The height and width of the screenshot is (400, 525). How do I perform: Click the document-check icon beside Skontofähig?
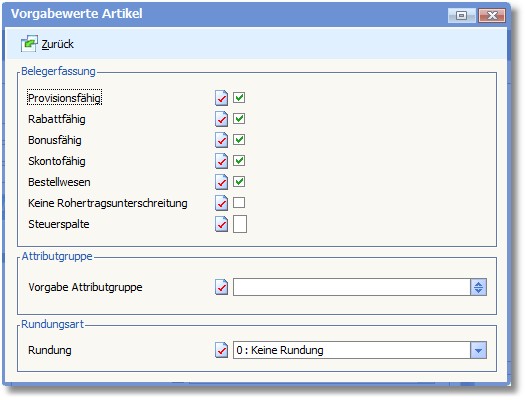[221, 161]
